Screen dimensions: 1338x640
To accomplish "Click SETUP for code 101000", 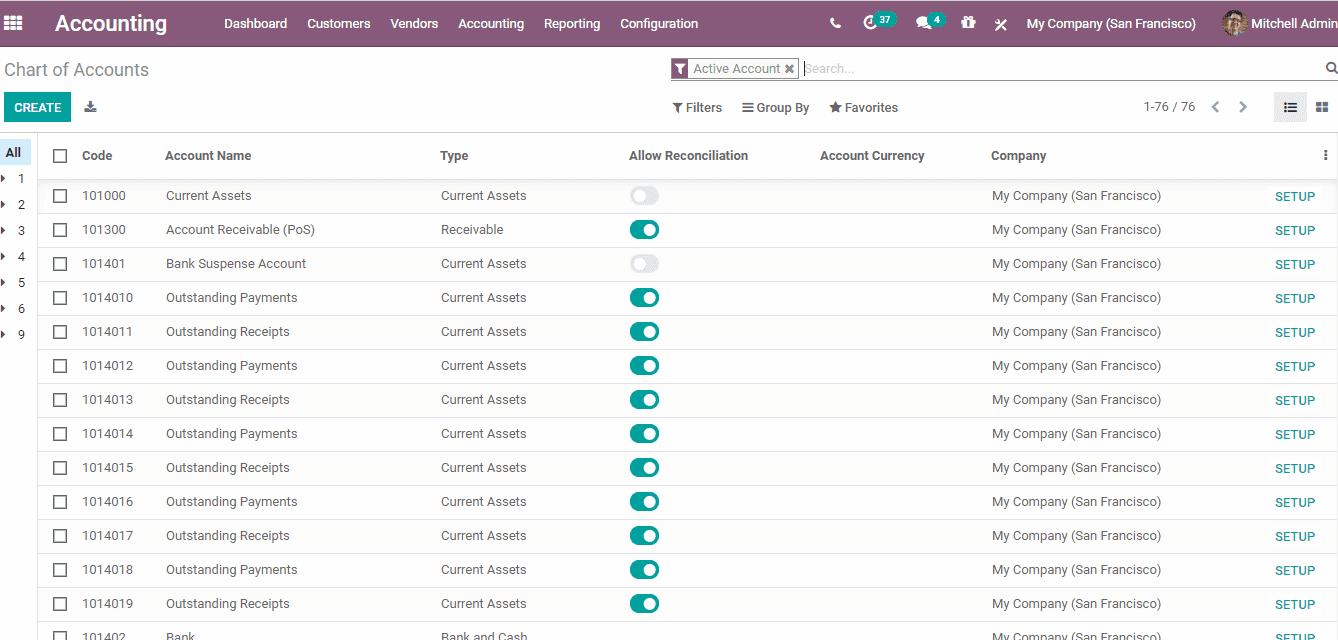I will click(1295, 197).
